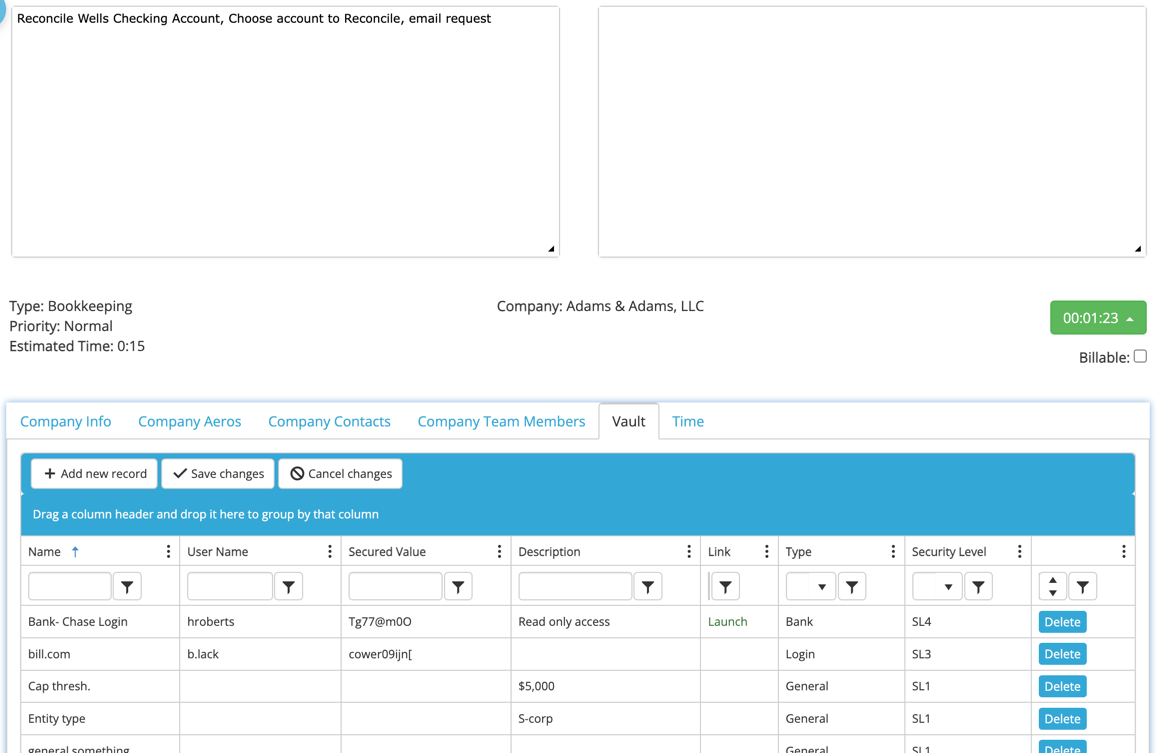The height and width of the screenshot is (753, 1158).
Task: Toggle the Billable checkbox
Action: pos(1140,357)
